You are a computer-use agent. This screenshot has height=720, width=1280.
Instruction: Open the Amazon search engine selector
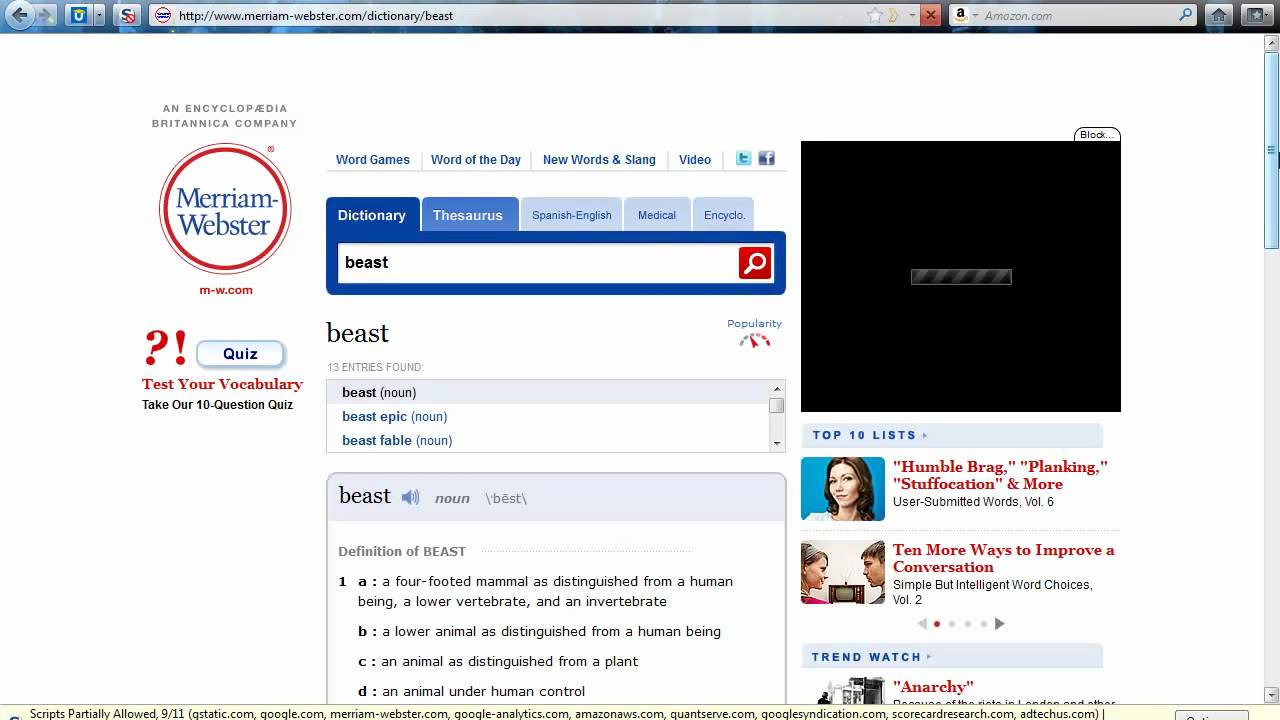pos(964,15)
